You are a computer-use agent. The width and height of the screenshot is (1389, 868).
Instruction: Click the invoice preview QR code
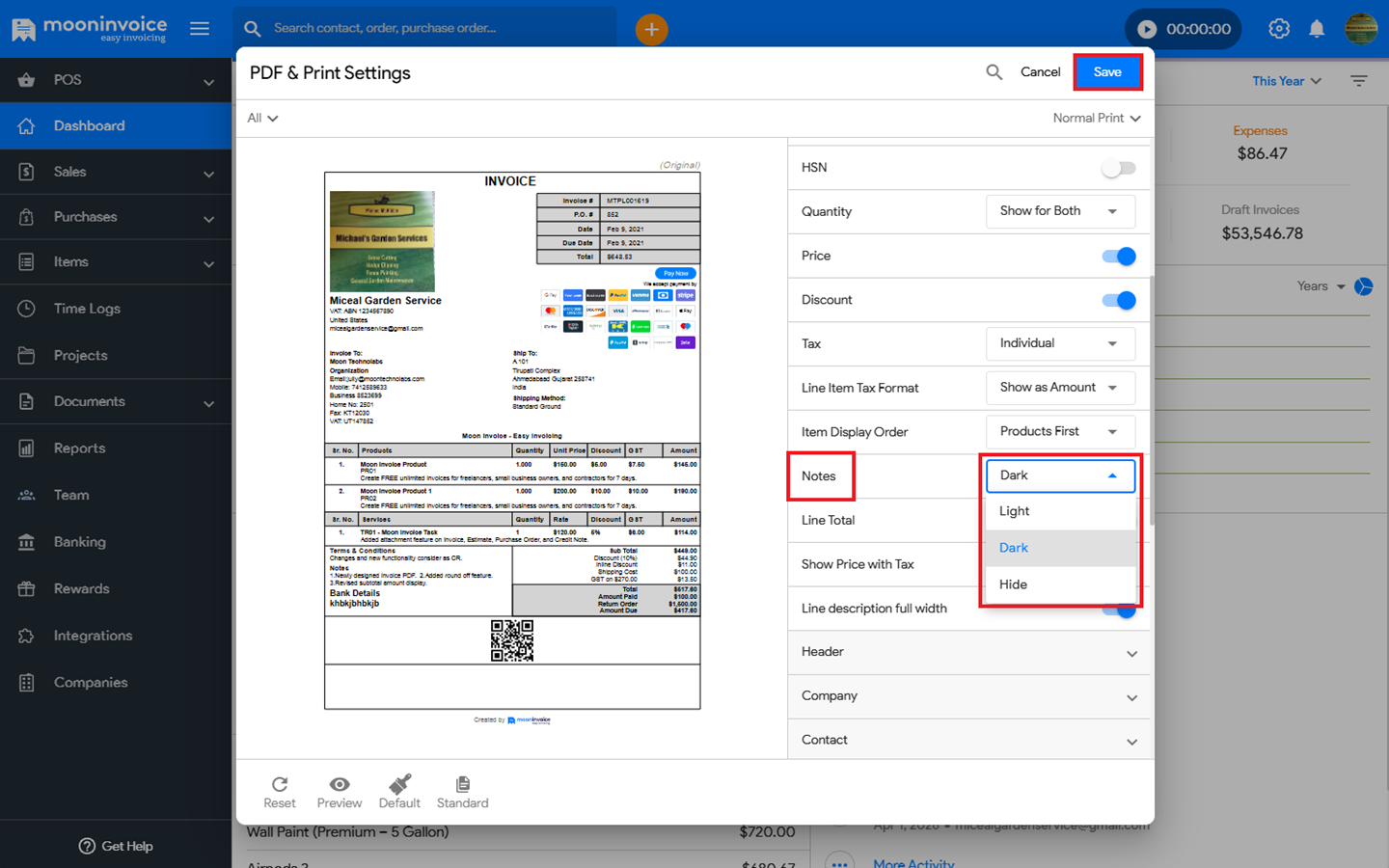pyautogui.click(x=511, y=640)
